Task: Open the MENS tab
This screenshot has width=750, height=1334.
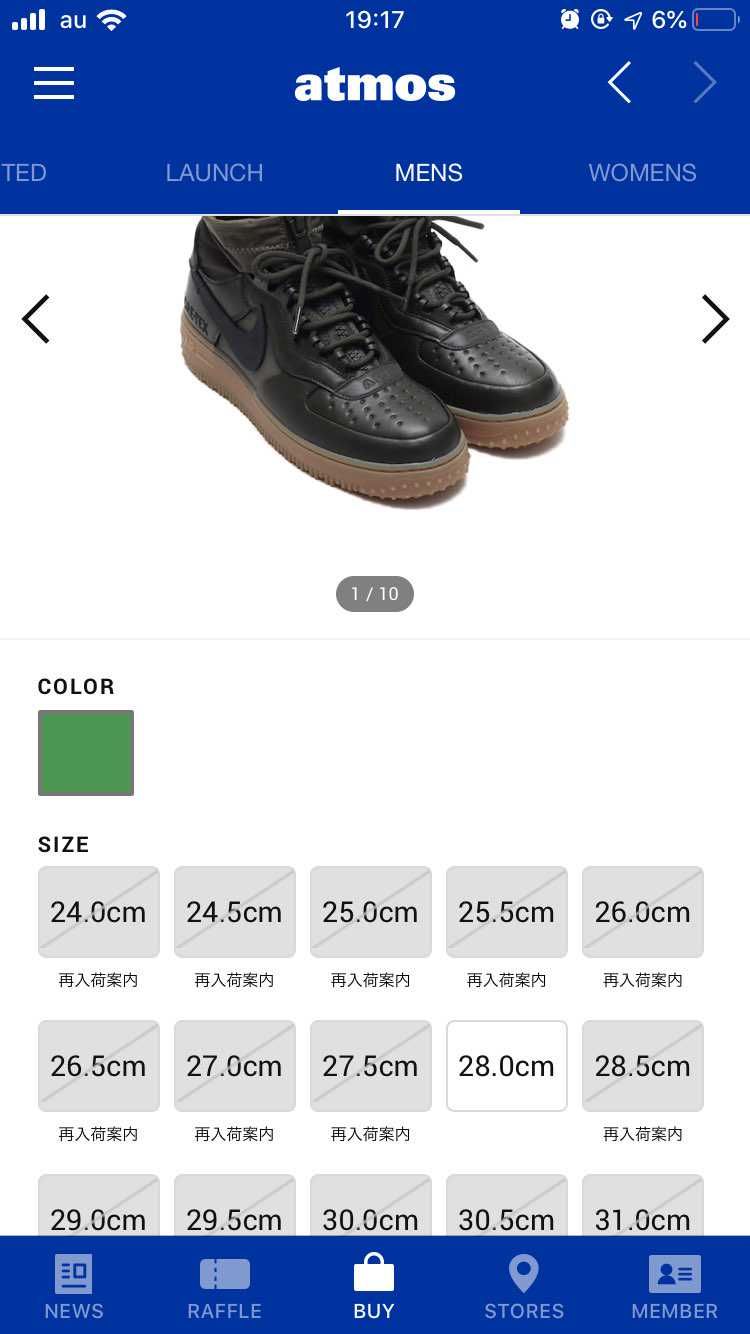Action: (429, 173)
